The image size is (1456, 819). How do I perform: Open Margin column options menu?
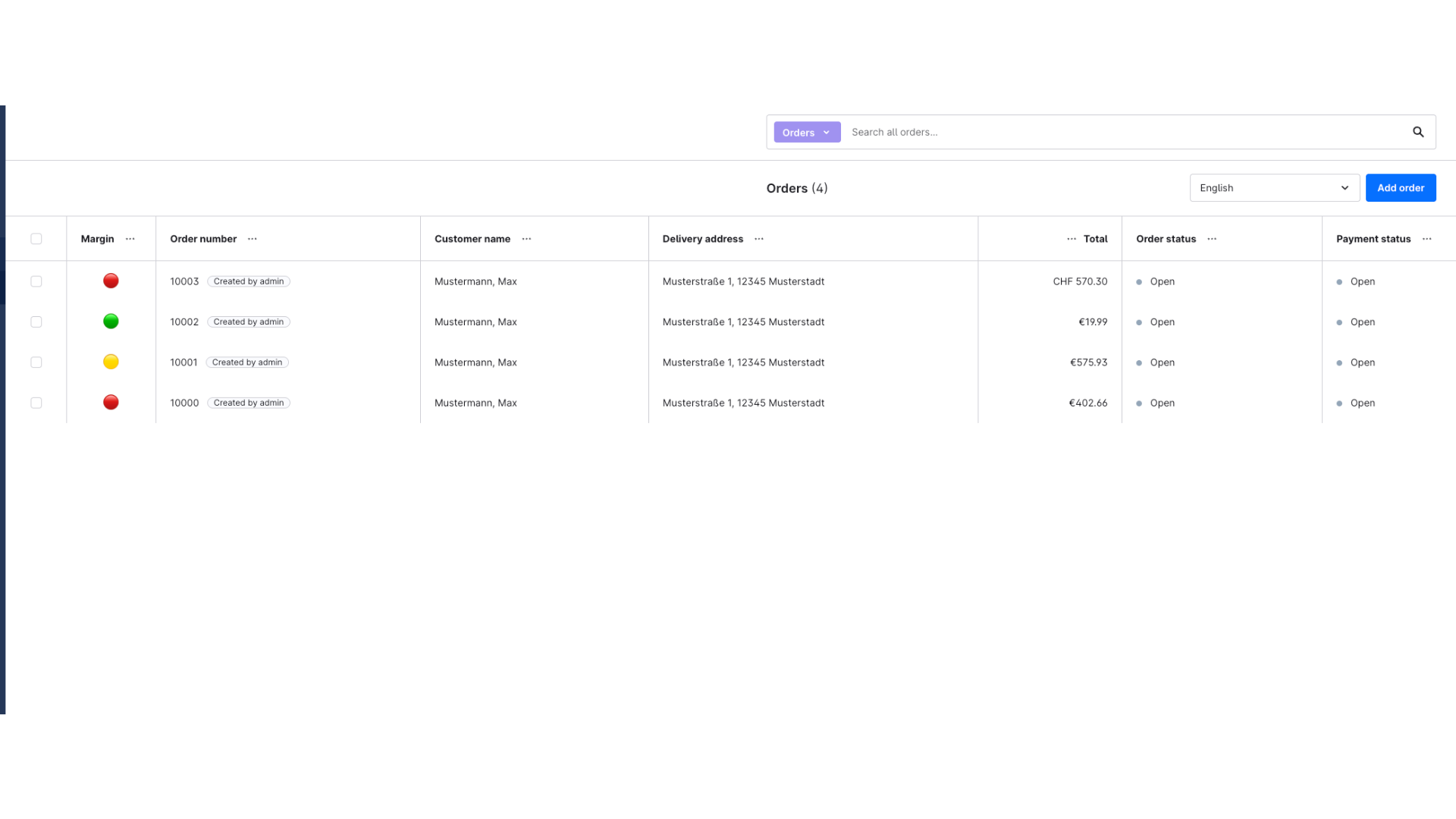(x=130, y=239)
